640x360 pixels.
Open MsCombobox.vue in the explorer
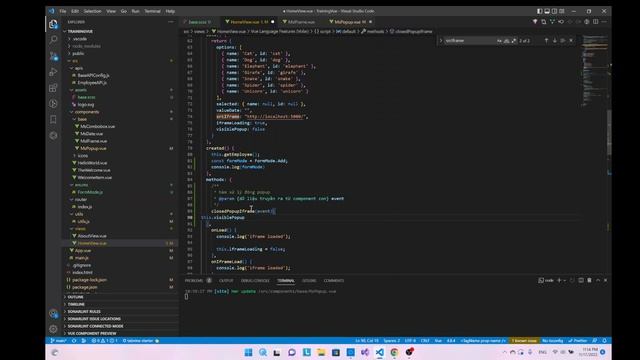[x=97, y=127]
